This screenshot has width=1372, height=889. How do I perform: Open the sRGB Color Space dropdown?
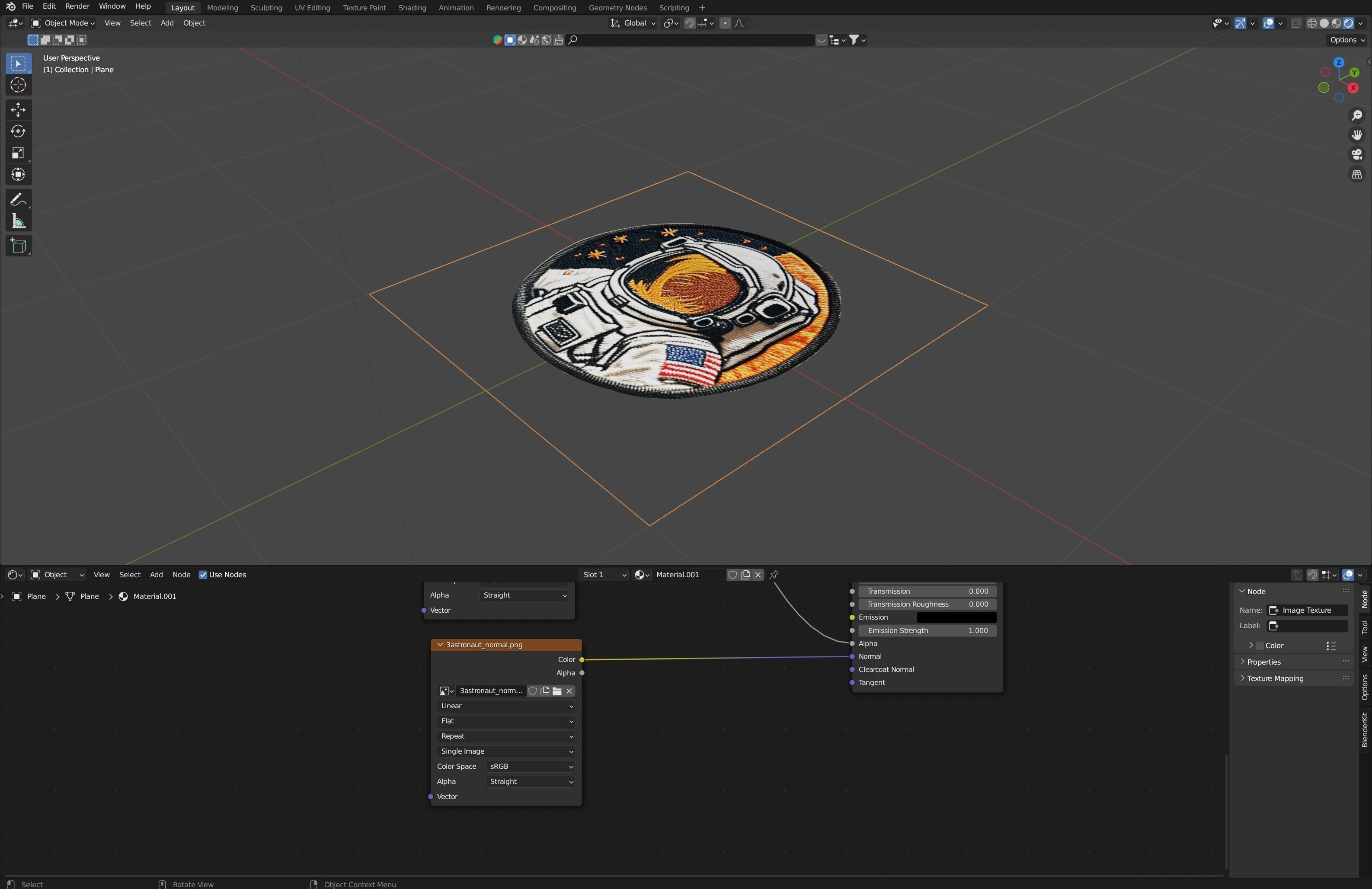531,766
